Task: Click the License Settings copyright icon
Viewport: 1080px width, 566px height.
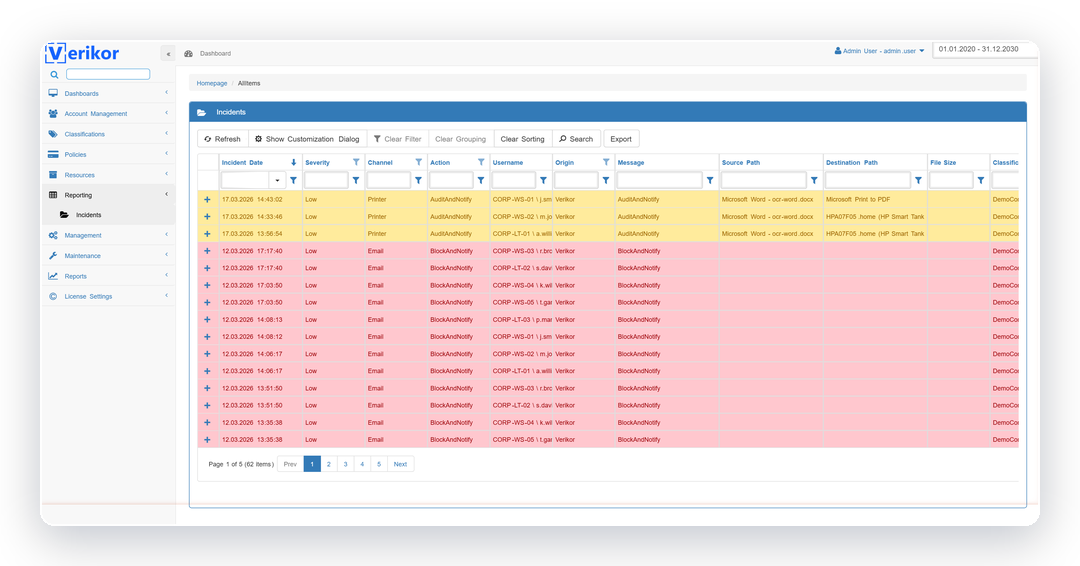Action: 53,296
